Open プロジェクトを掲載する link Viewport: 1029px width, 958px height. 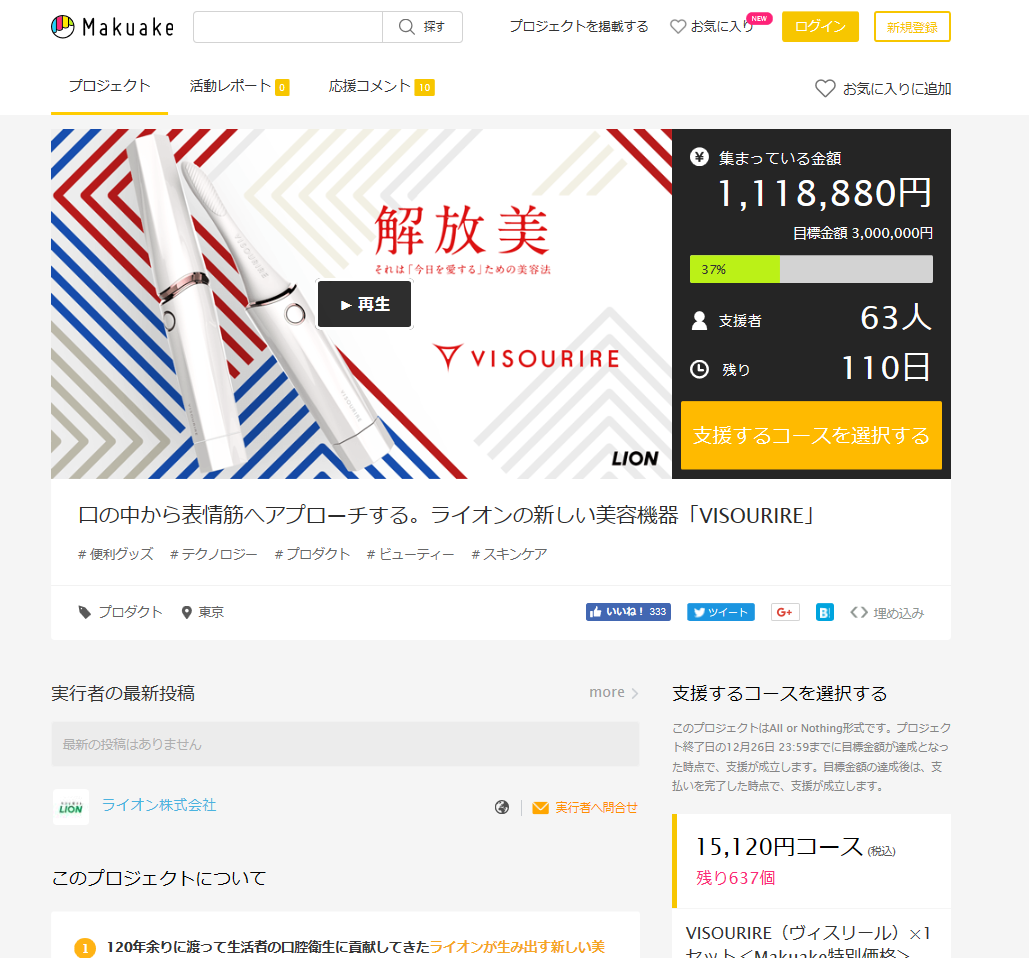(x=579, y=26)
